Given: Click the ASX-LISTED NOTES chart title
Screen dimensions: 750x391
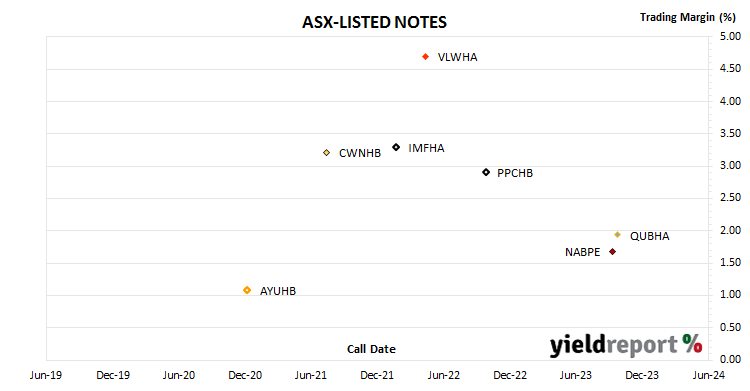Looking at the screenshot, I should point(374,22).
